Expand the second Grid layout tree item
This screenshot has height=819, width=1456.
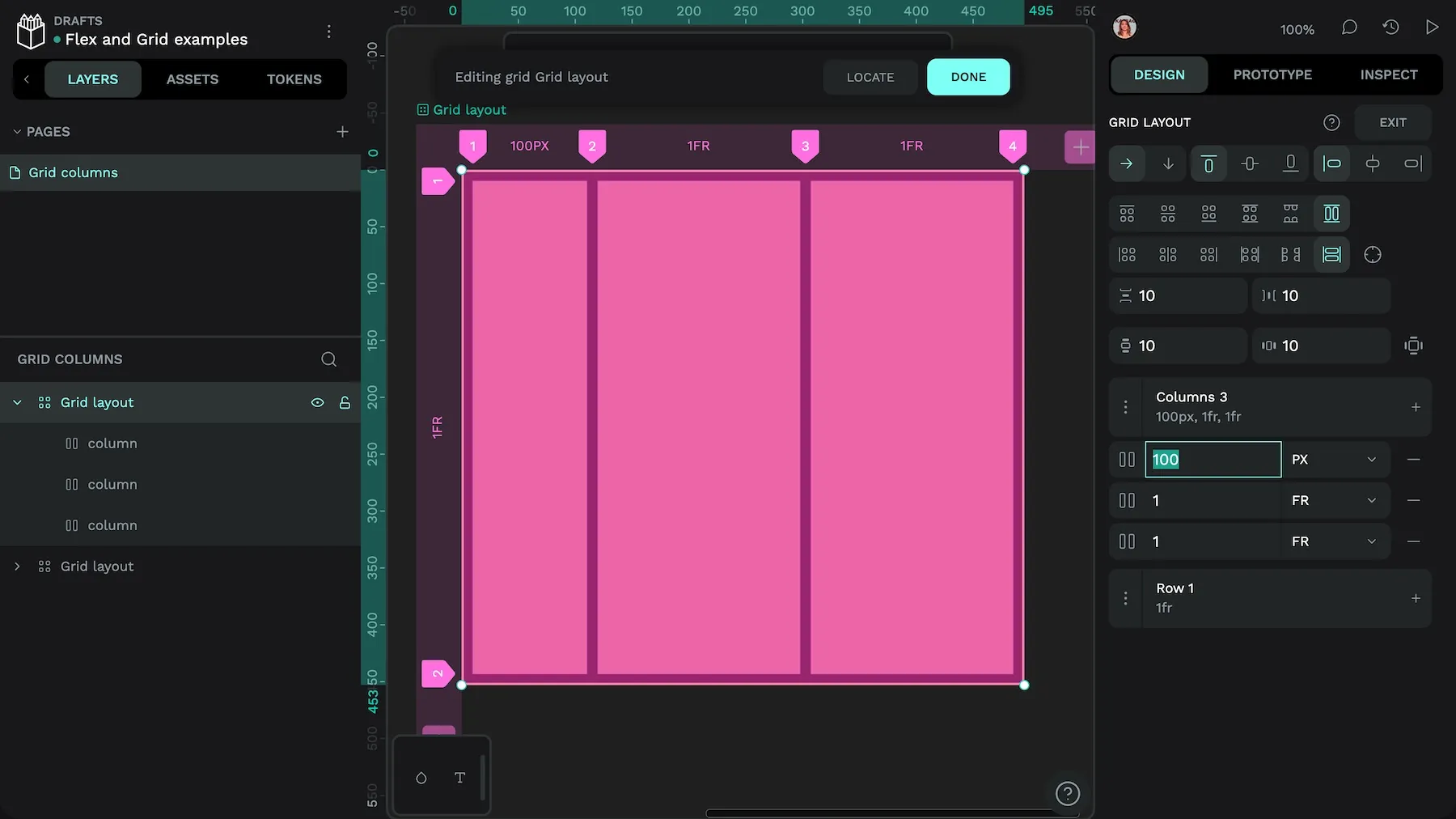(16, 566)
